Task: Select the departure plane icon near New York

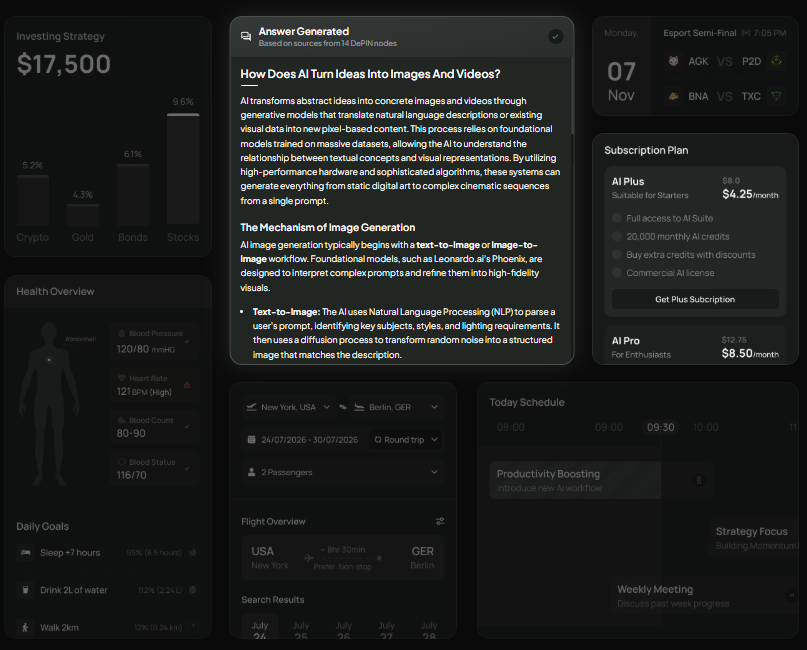Action: 251,407
